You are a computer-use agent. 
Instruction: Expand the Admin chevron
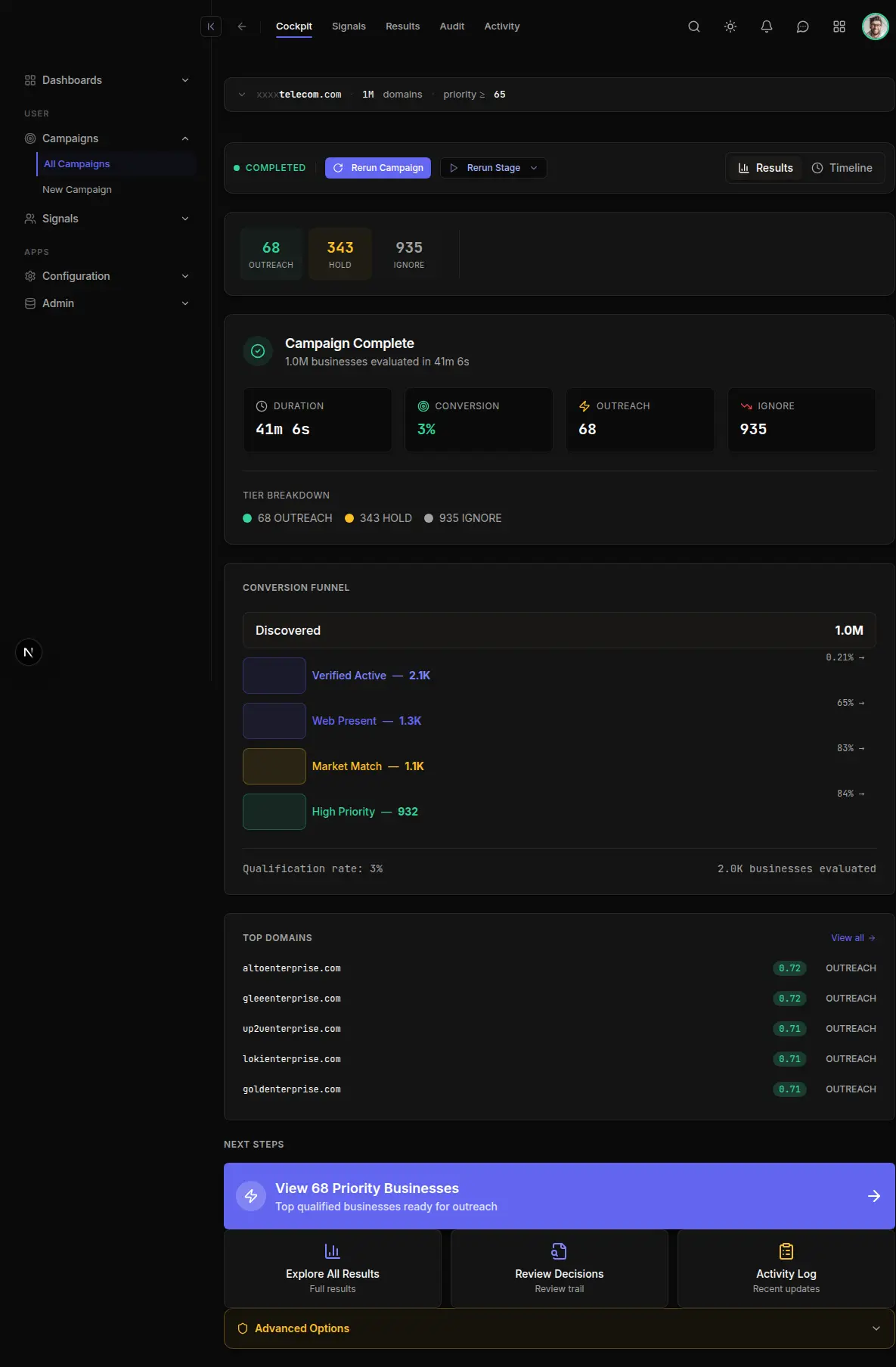pyautogui.click(x=185, y=303)
